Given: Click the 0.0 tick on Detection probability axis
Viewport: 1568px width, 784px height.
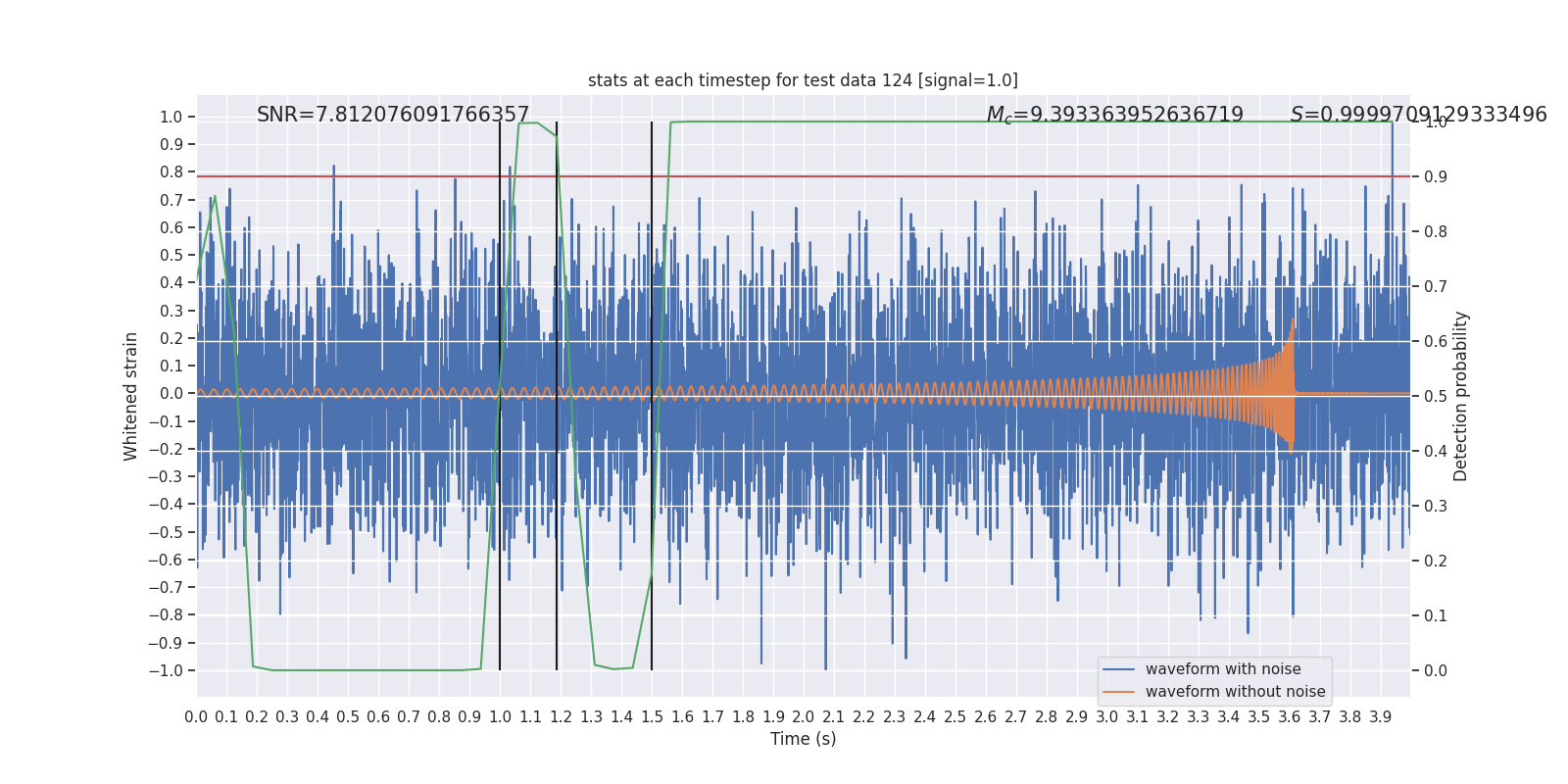Looking at the screenshot, I should pyautogui.click(x=1436, y=671).
